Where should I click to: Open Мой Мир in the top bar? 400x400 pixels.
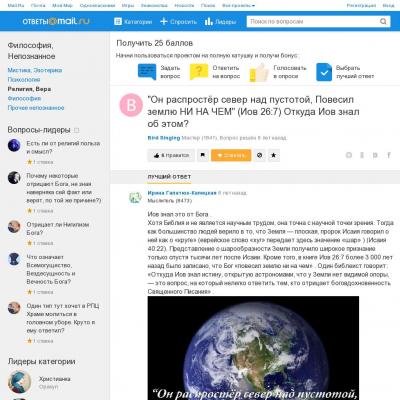coord(62,6)
